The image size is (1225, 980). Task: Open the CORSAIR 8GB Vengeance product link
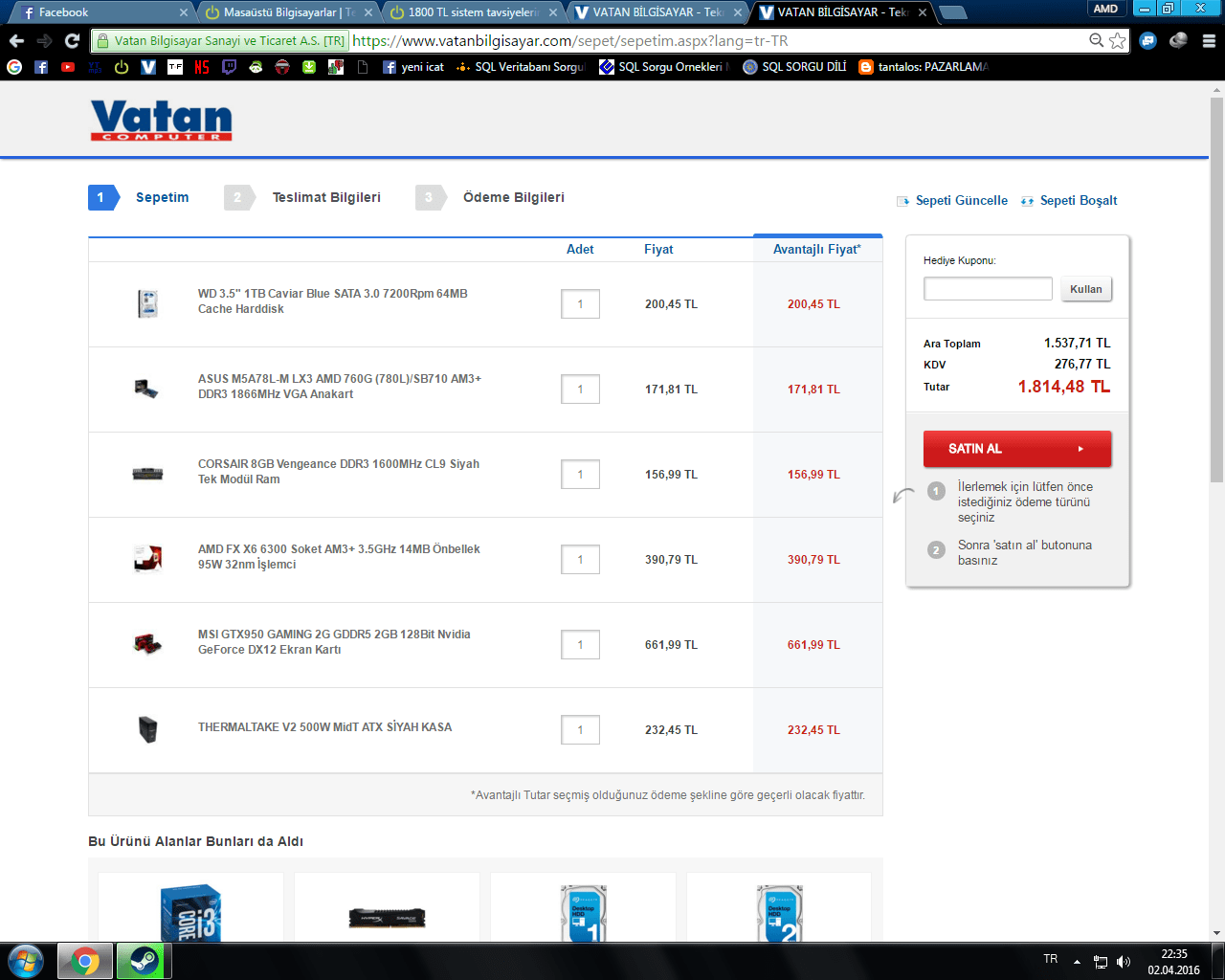point(339,472)
